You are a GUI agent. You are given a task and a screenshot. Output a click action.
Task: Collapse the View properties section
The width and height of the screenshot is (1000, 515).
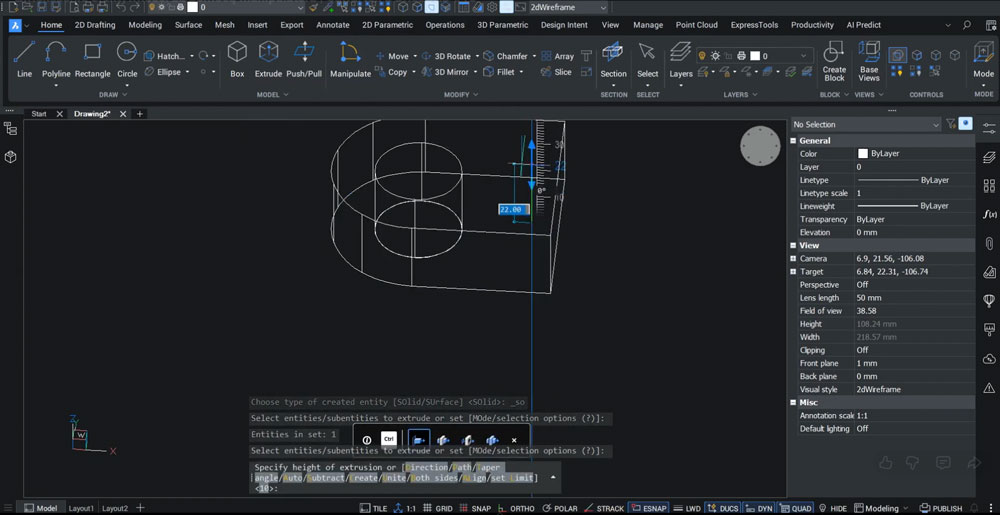pyautogui.click(x=794, y=245)
